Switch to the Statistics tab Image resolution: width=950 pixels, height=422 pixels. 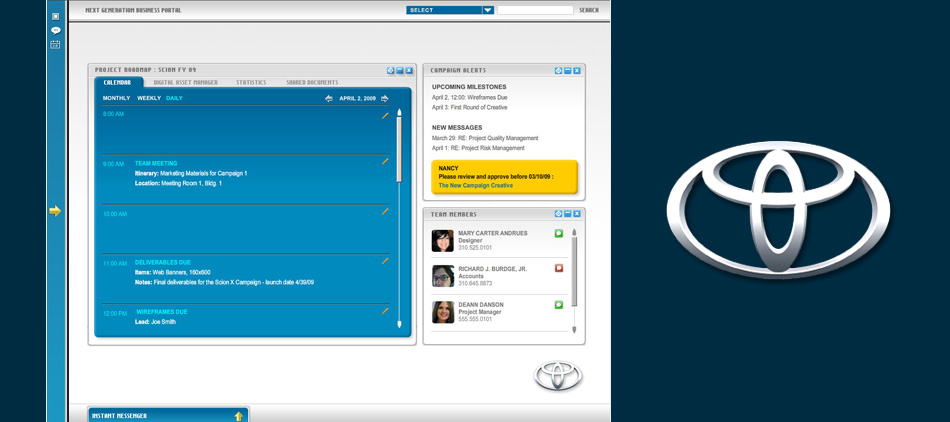click(x=251, y=82)
